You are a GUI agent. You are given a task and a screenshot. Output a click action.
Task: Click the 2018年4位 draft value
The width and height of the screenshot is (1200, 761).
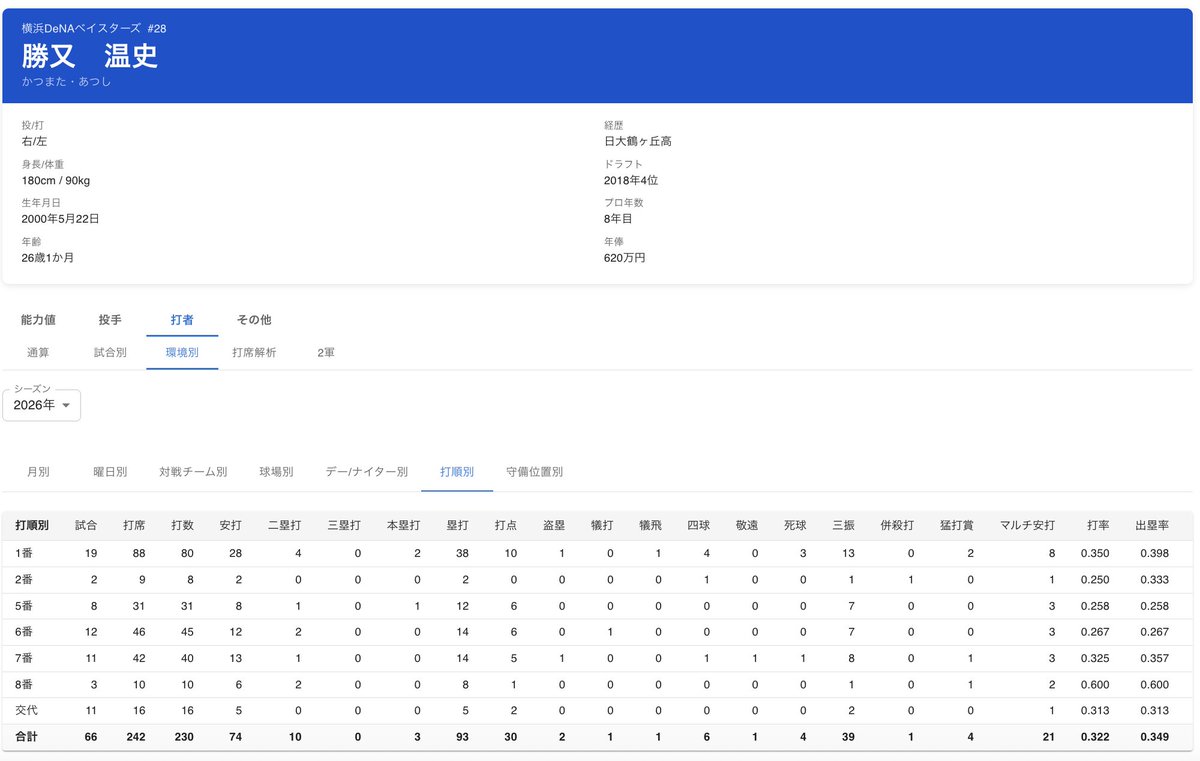(x=631, y=181)
